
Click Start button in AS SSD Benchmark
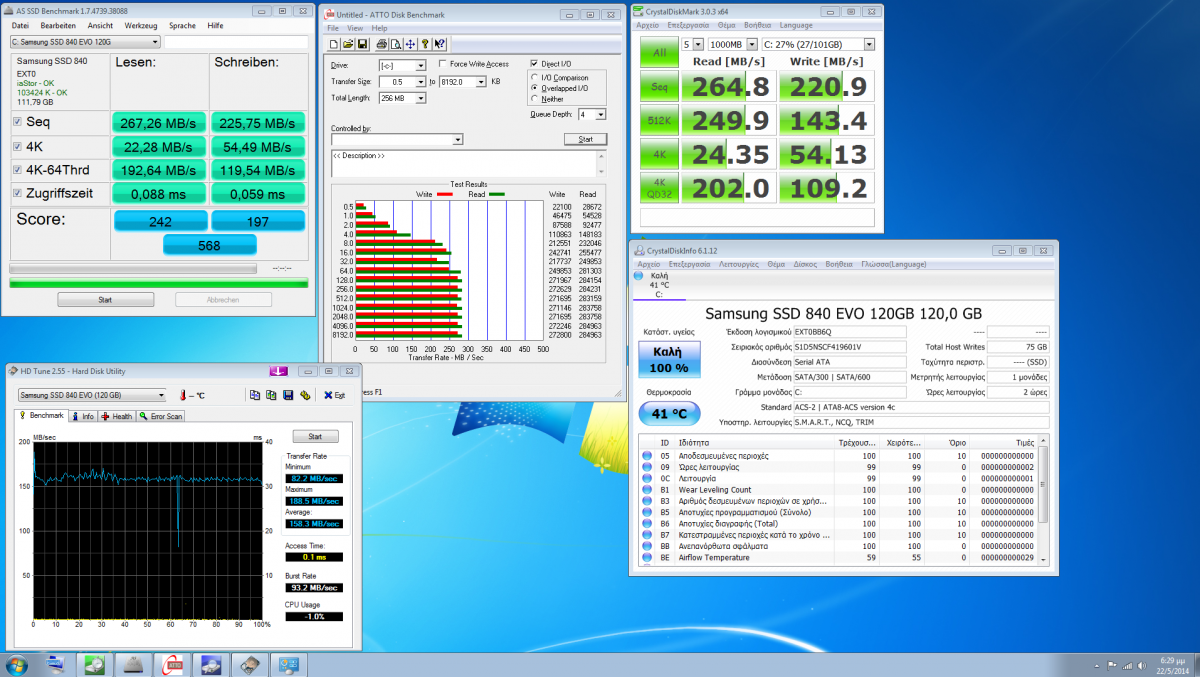(105, 299)
